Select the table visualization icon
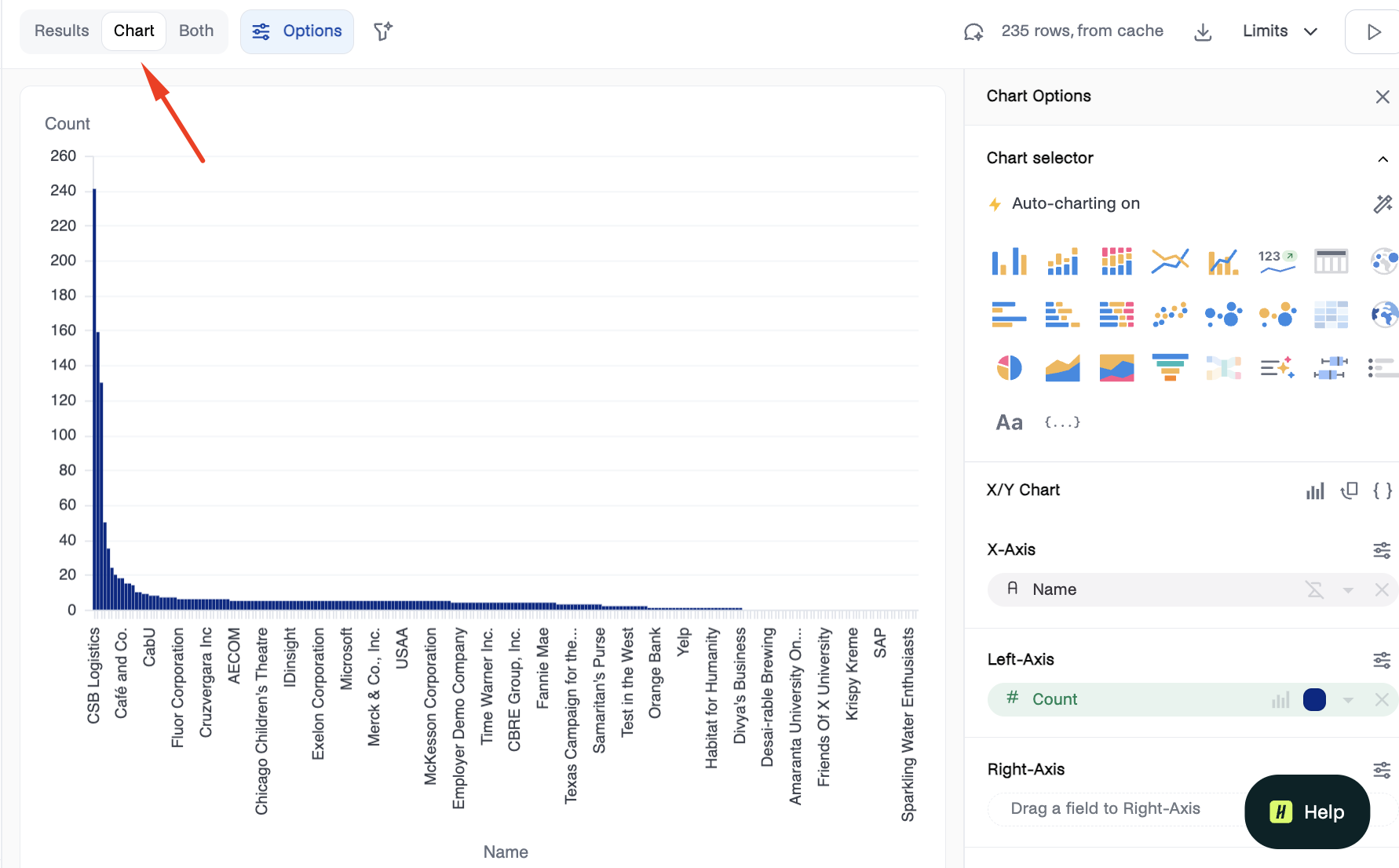The width and height of the screenshot is (1399, 868). coord(1331,261)
